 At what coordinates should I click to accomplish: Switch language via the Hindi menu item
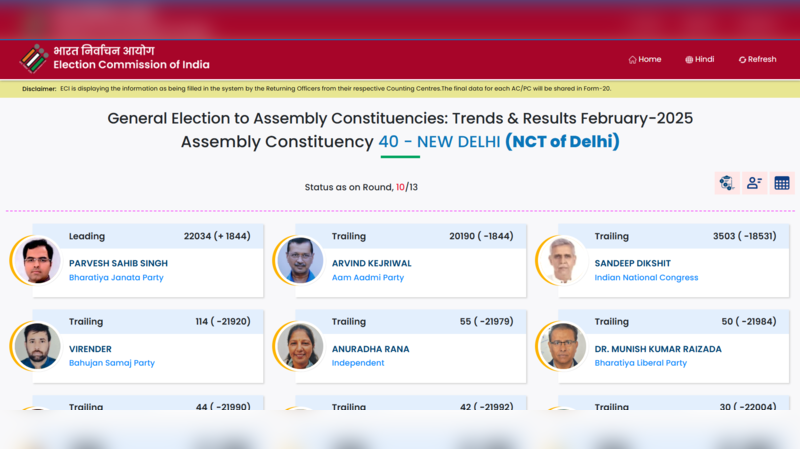(x=704, y=60)
